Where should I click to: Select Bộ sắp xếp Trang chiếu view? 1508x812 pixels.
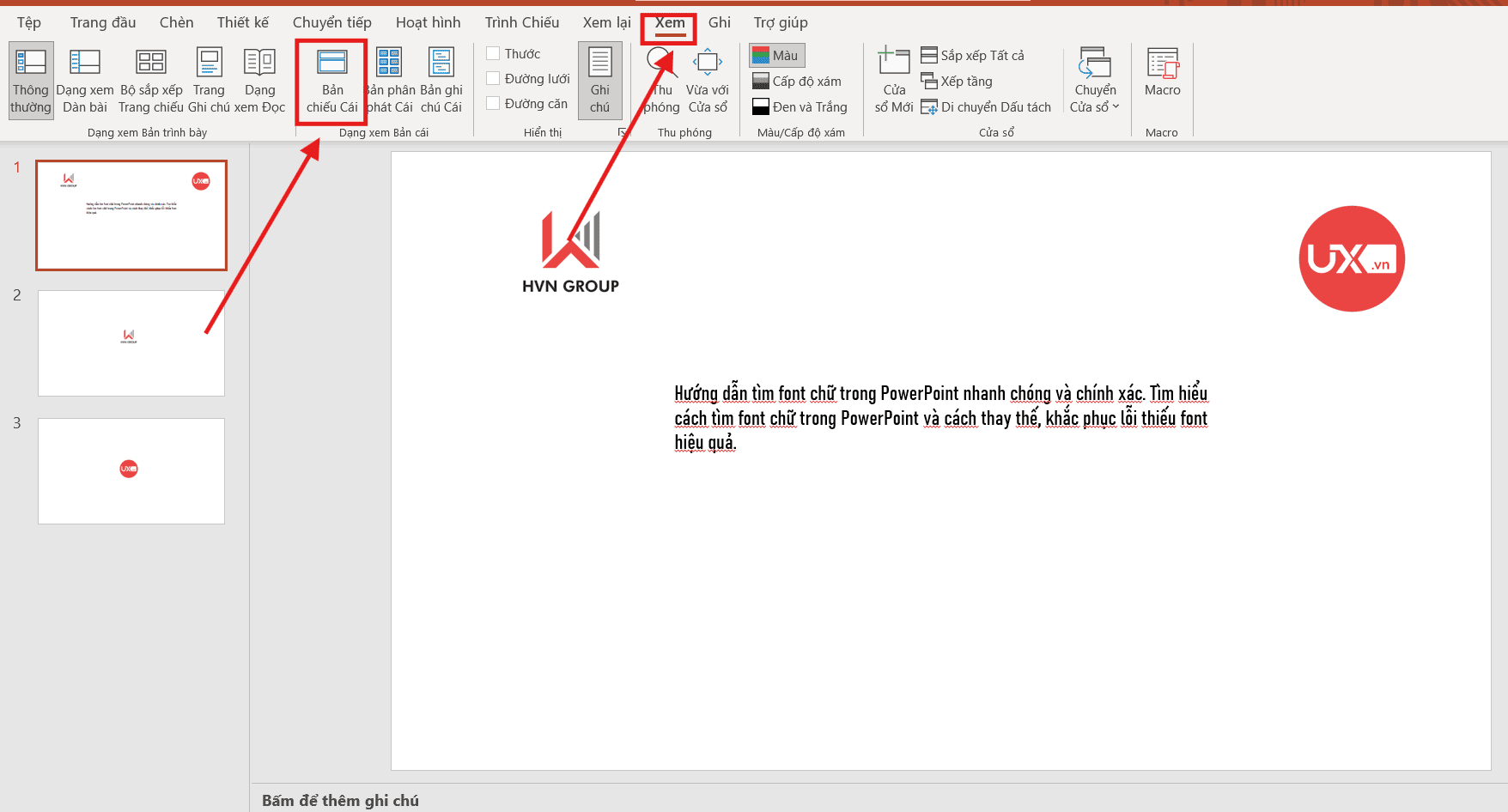pyautogui.click(x=151, y=80)
